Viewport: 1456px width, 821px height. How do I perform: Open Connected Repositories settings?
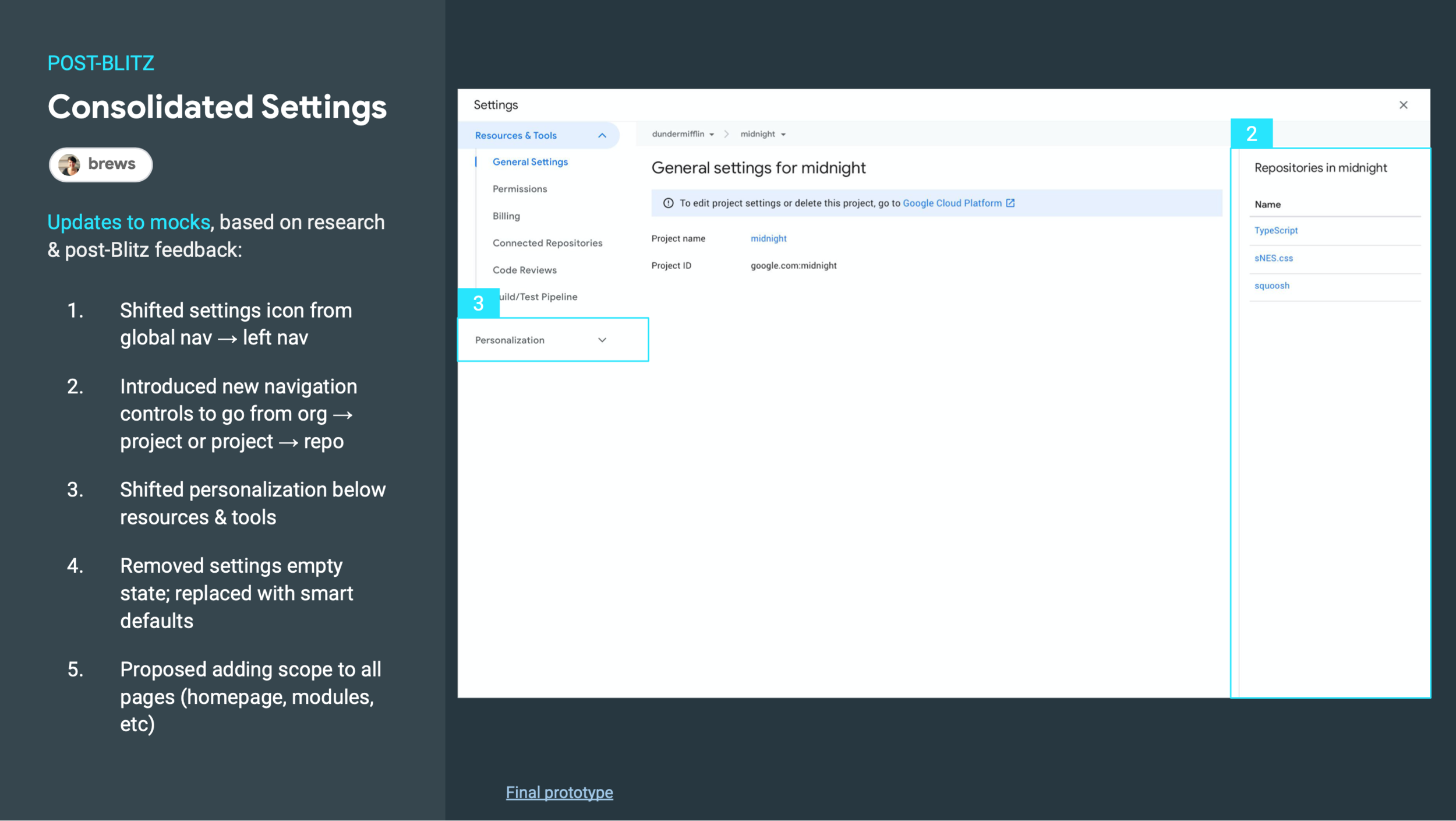click(x=547, y=243)
